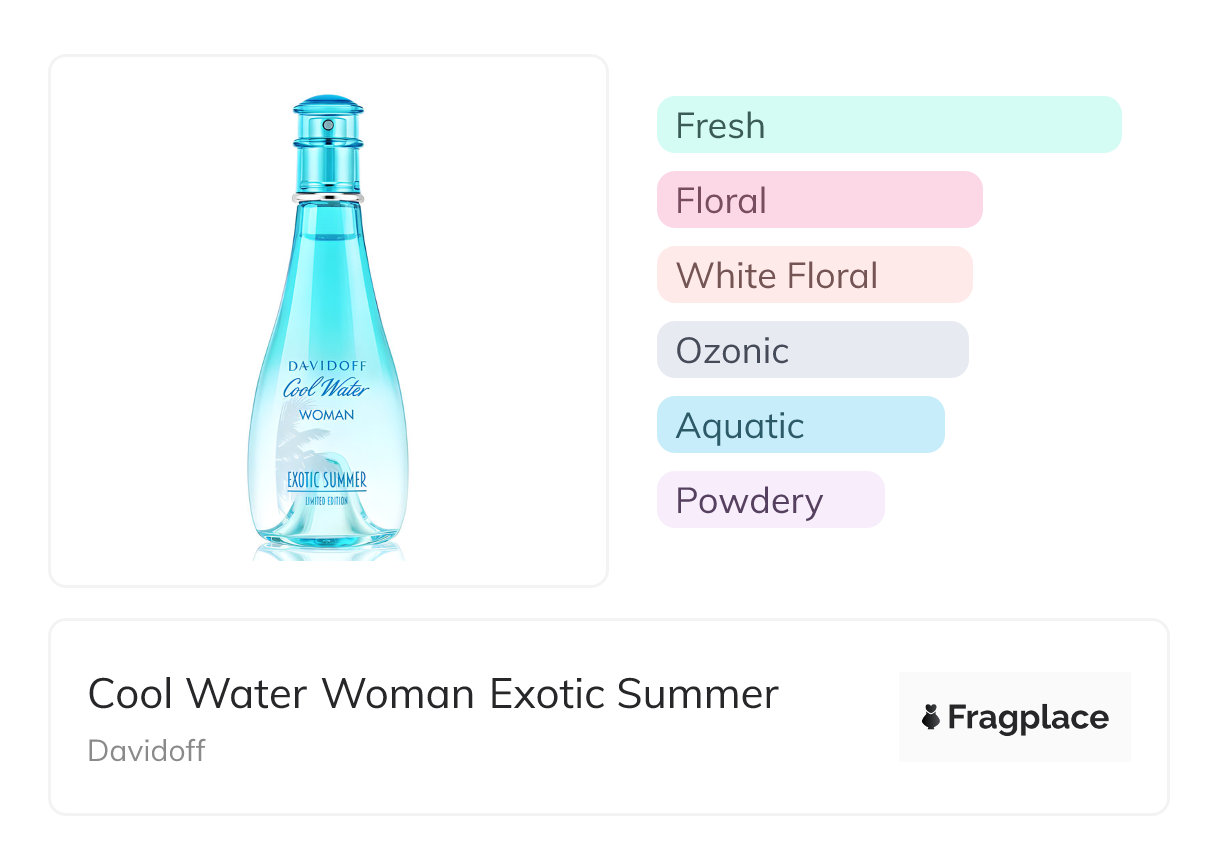Click the Cool Water script logo on bottle
This screenshot has height=864, width=1218.
tap(327, 389)
